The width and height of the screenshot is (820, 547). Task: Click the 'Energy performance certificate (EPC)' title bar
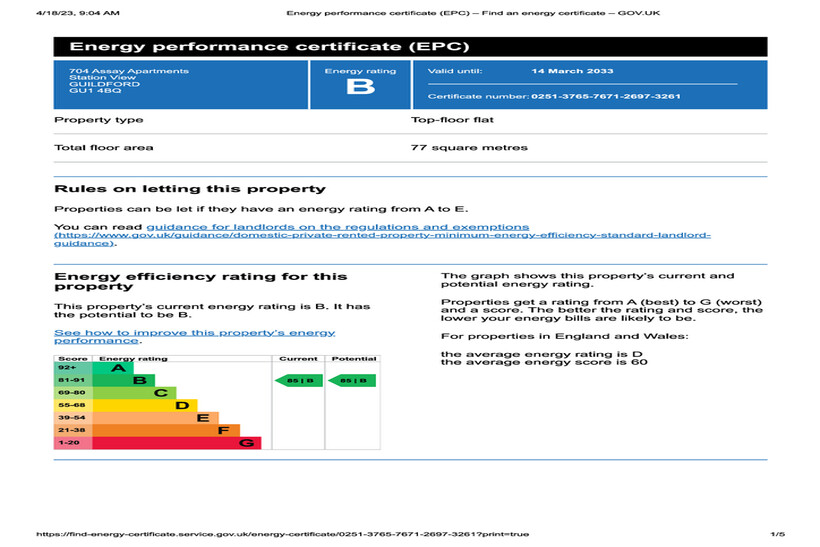click(x=410, y=47)
